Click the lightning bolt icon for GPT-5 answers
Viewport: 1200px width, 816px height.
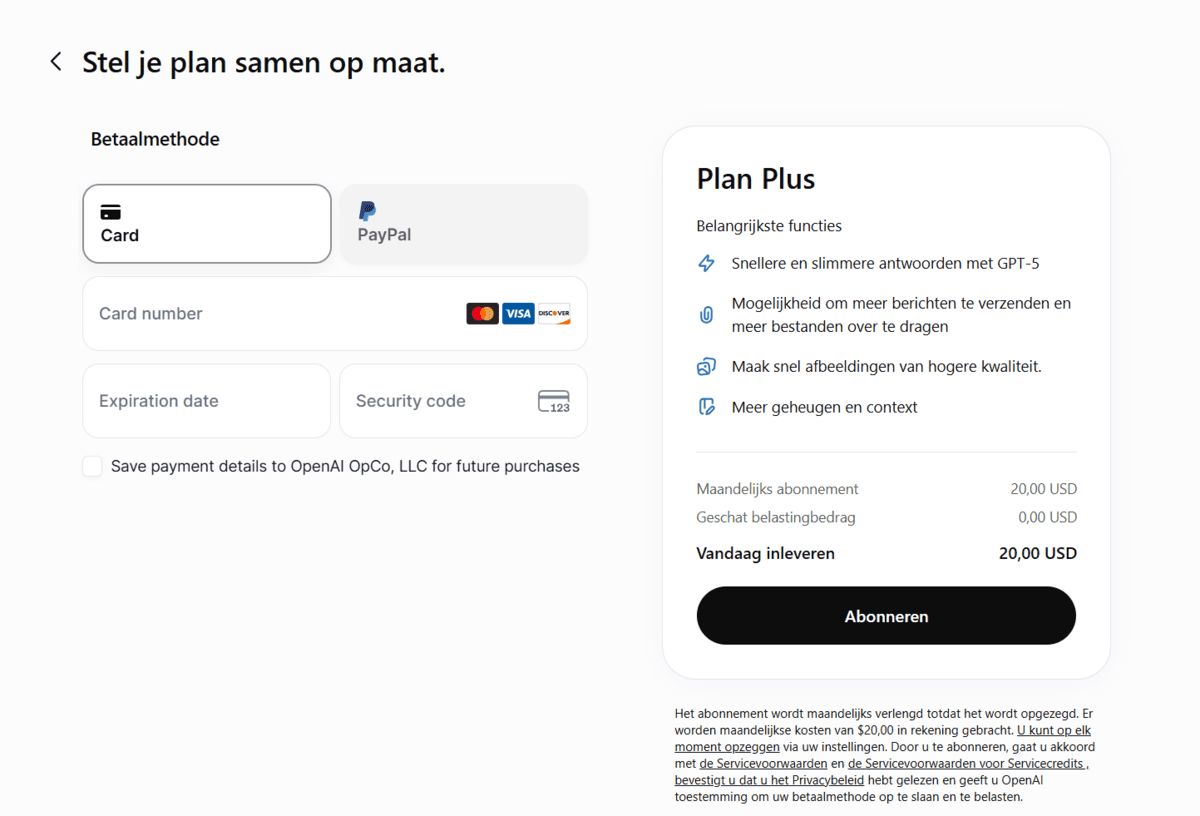click(x=706, y=264)
